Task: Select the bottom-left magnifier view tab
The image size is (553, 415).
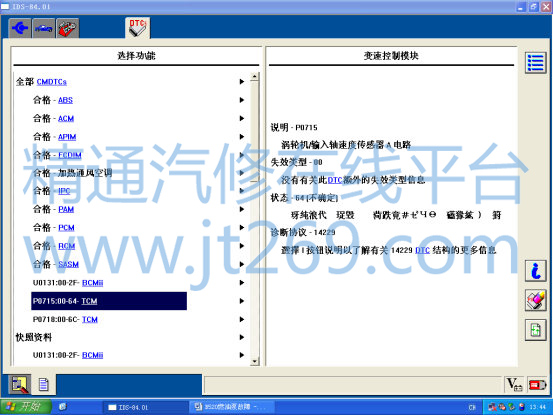Action: (x=20, y=384)
